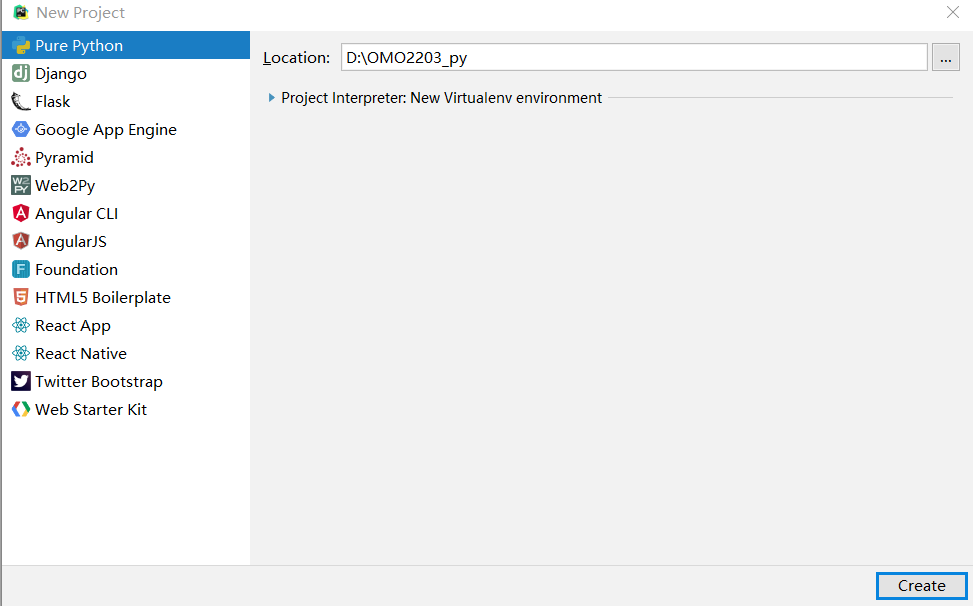The width and height of the screenshot is (973, 606).
Task: Click the Web2Py W2PY icon
Action: (x=20, y=185)
